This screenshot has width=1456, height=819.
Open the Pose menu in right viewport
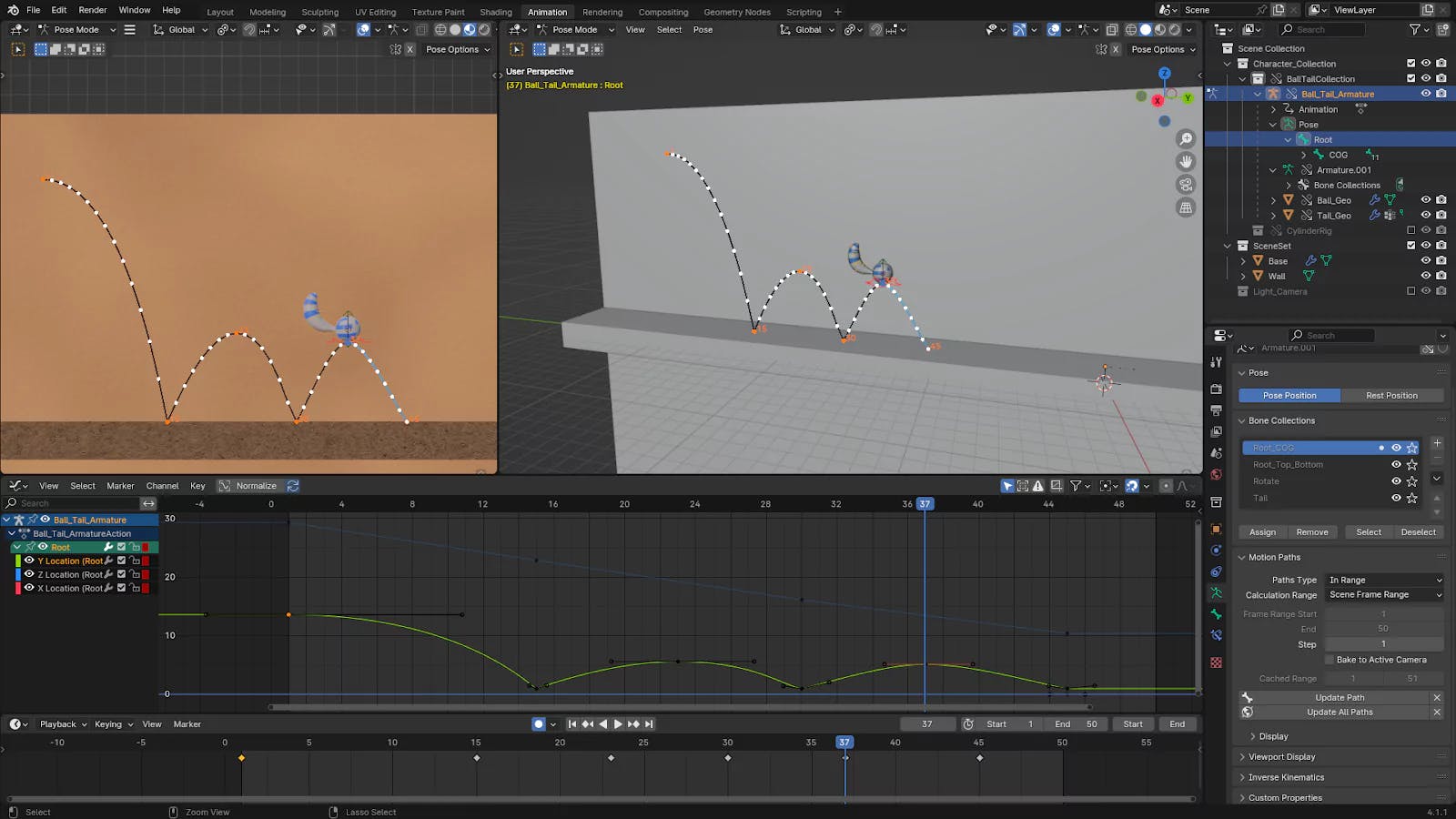(x=703, y=30)
